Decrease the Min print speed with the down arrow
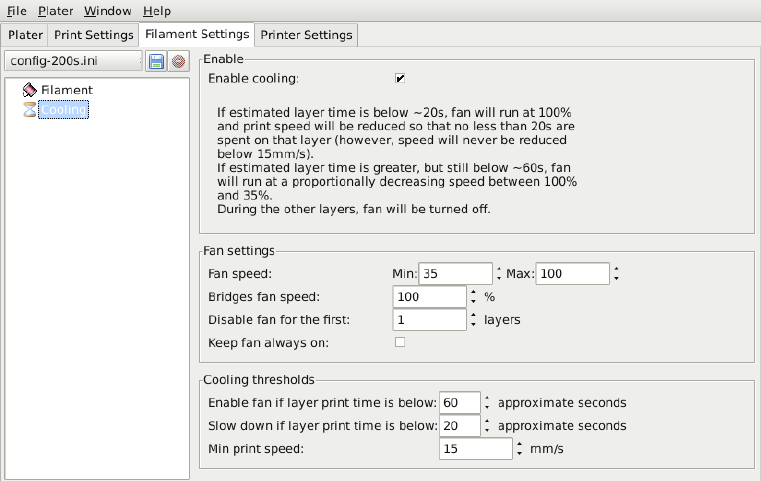The width and height of the screenshot is (761, 481). [x=519, y=454]
